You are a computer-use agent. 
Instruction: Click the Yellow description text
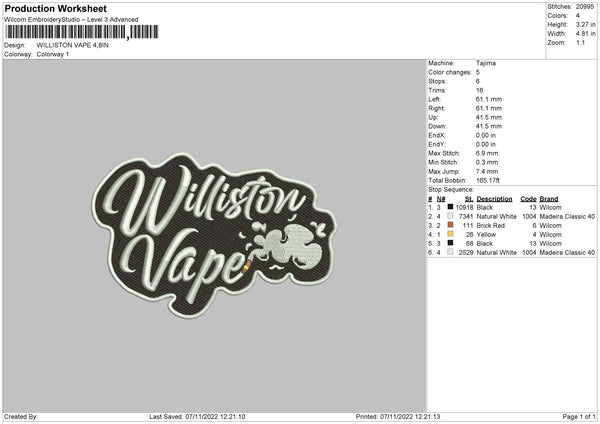click(486, 235)
